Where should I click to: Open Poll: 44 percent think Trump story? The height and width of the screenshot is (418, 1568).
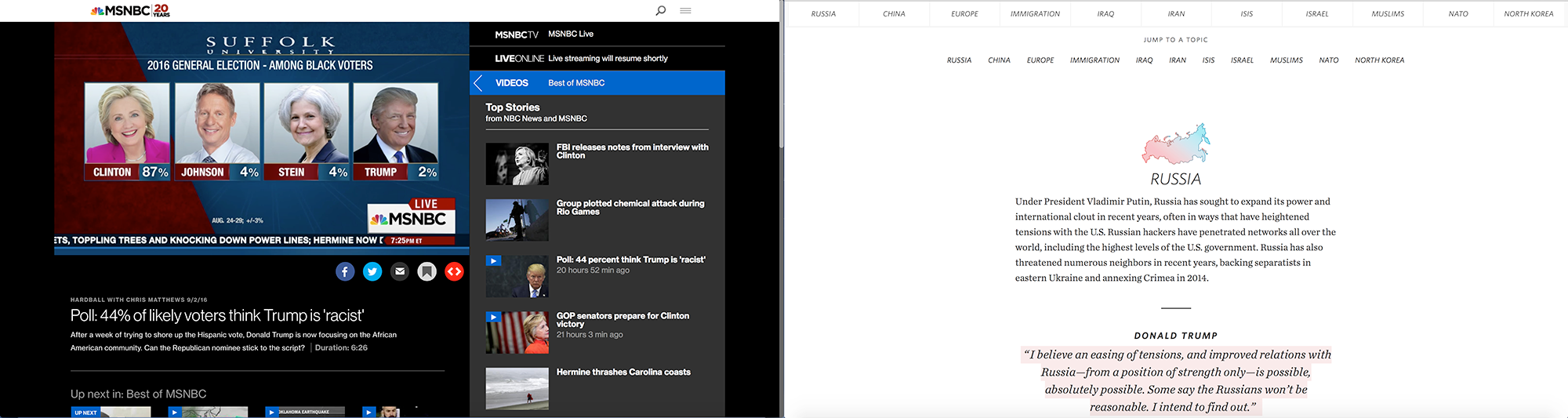(x=631, y=260)
